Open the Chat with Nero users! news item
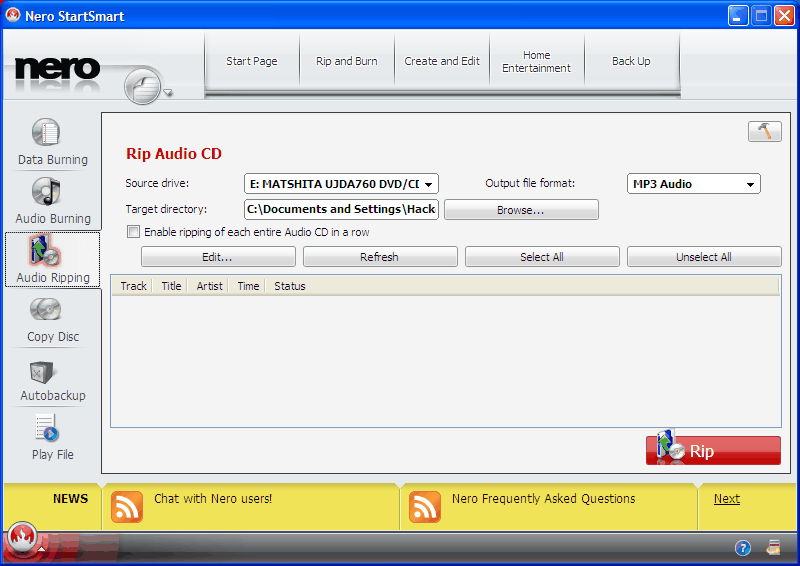 tap(213, 499)
